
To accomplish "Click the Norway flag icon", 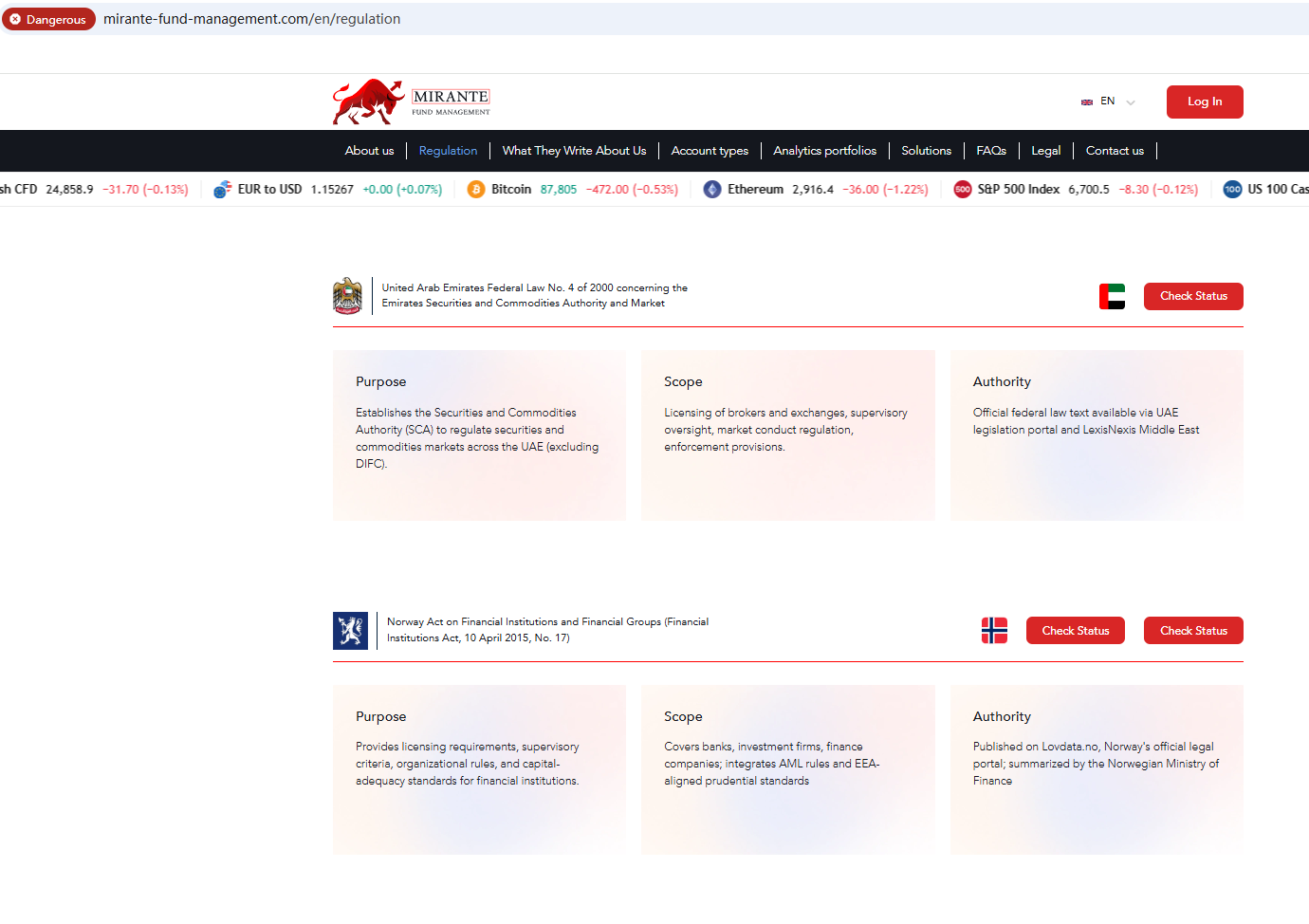I will tap(994, 631).
